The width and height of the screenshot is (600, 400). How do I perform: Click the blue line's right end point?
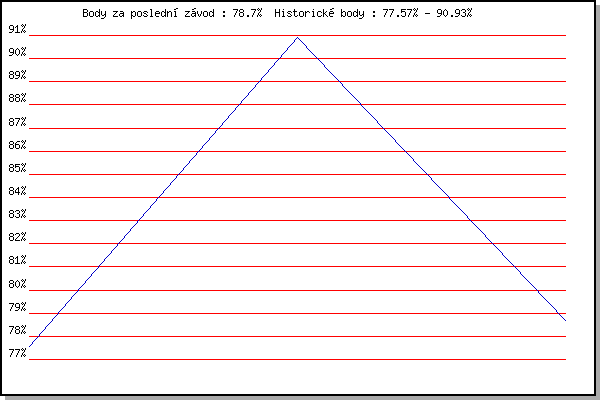coord(565,320)
